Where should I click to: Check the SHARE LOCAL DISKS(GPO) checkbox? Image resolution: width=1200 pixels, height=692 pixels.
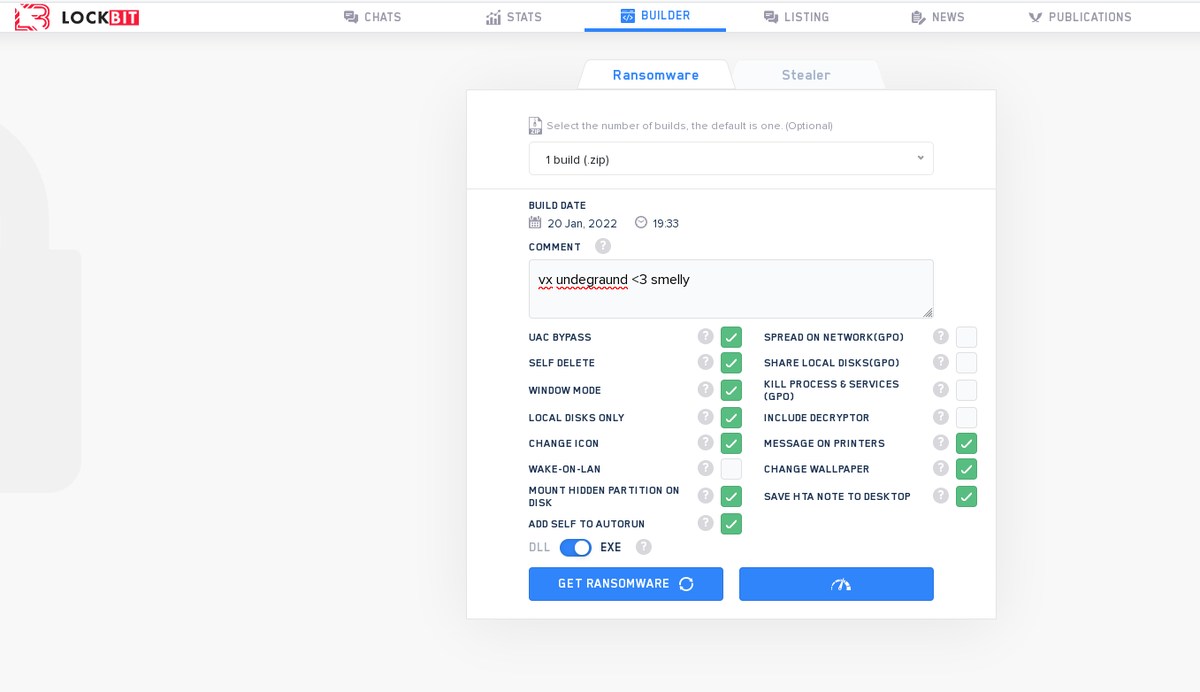click(x=966, y=363)
